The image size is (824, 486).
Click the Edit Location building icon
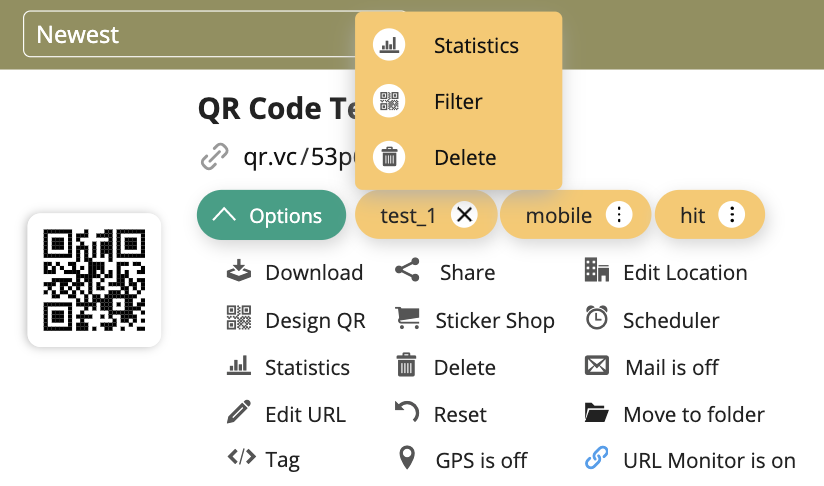coord(597,272)
